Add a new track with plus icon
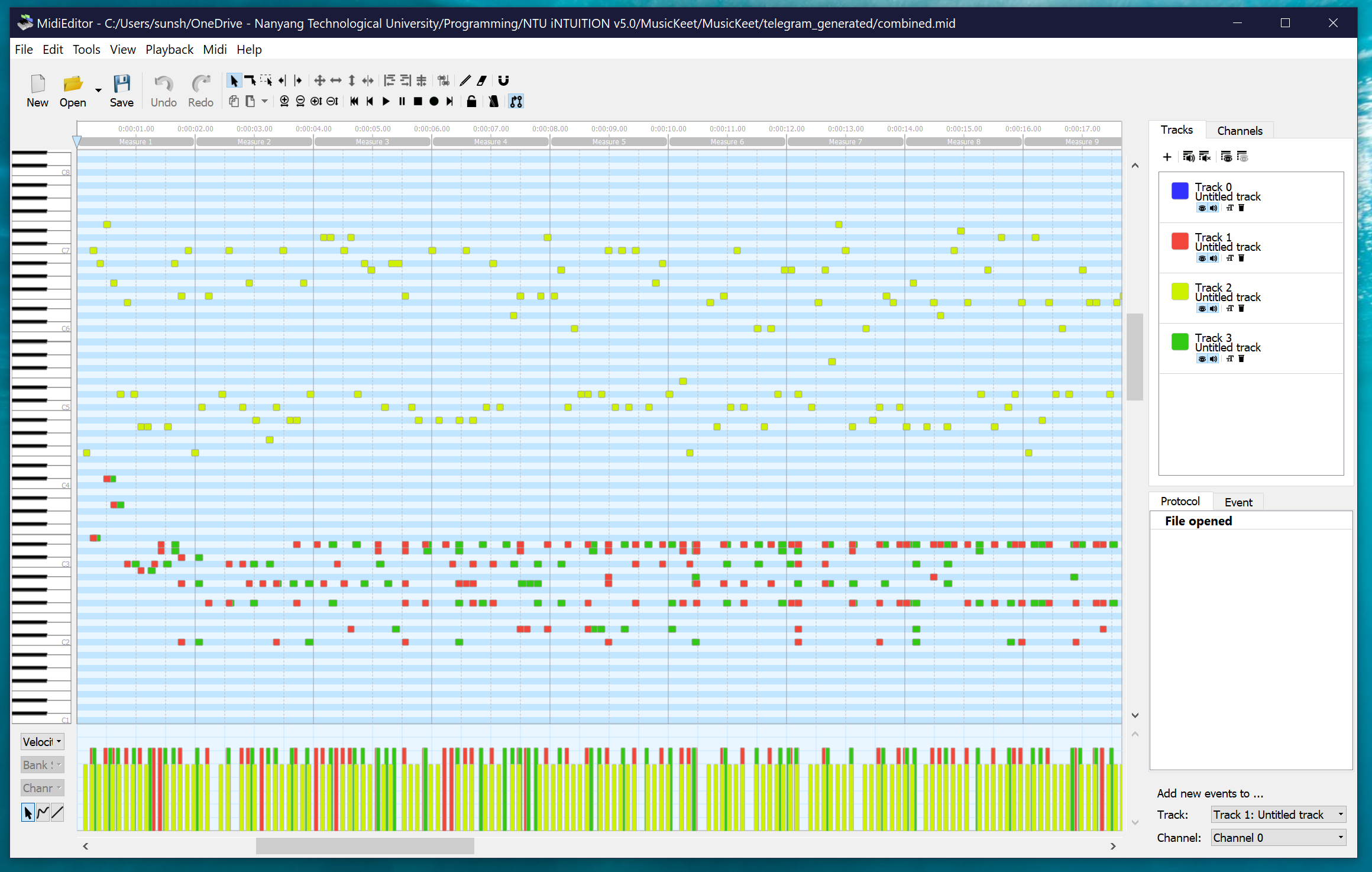Image resolution: width=1372 pixels, height=872 pixels. [x=1167, y=157]
